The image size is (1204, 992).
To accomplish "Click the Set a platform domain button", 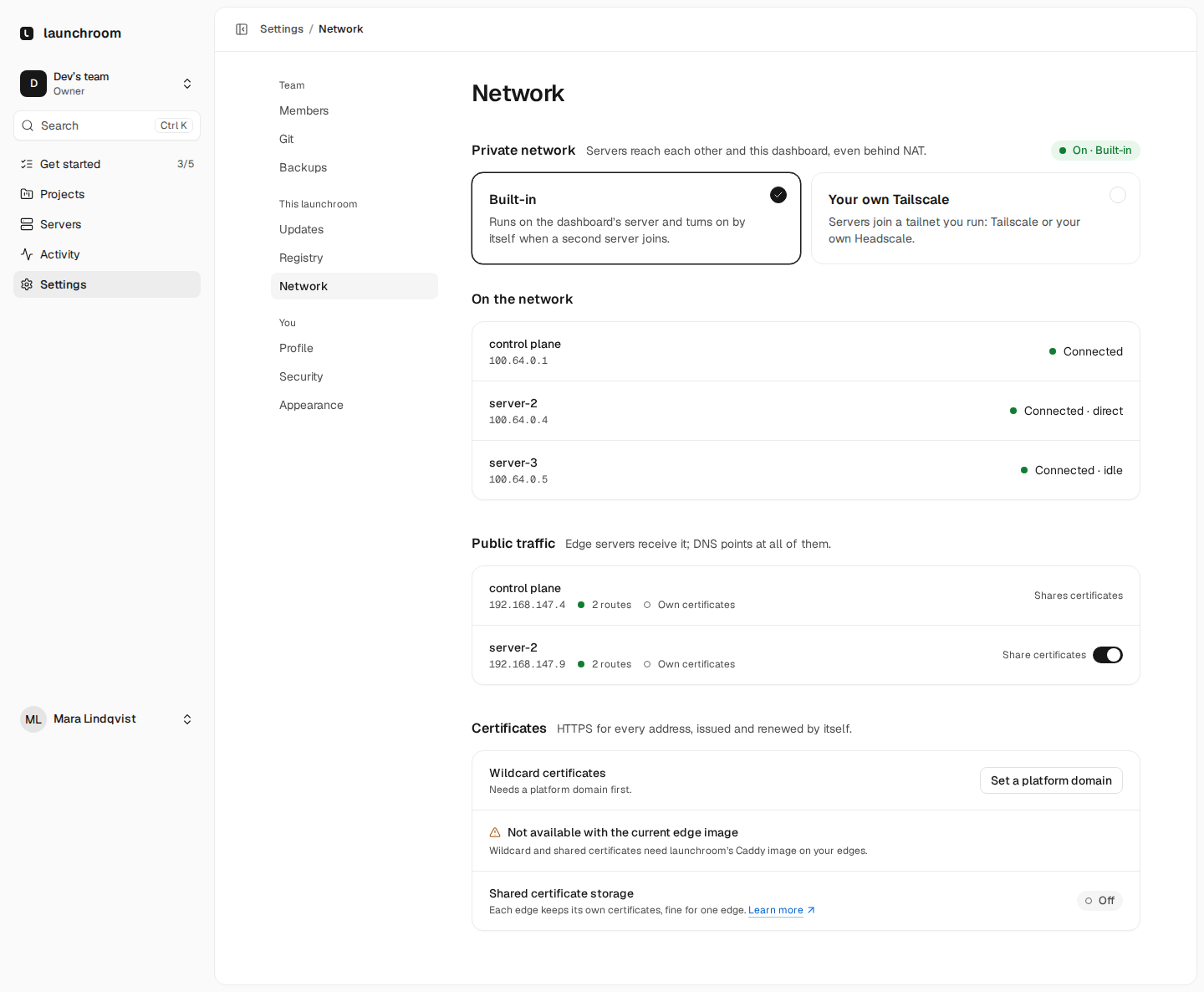I will (x=1051, y=780).
